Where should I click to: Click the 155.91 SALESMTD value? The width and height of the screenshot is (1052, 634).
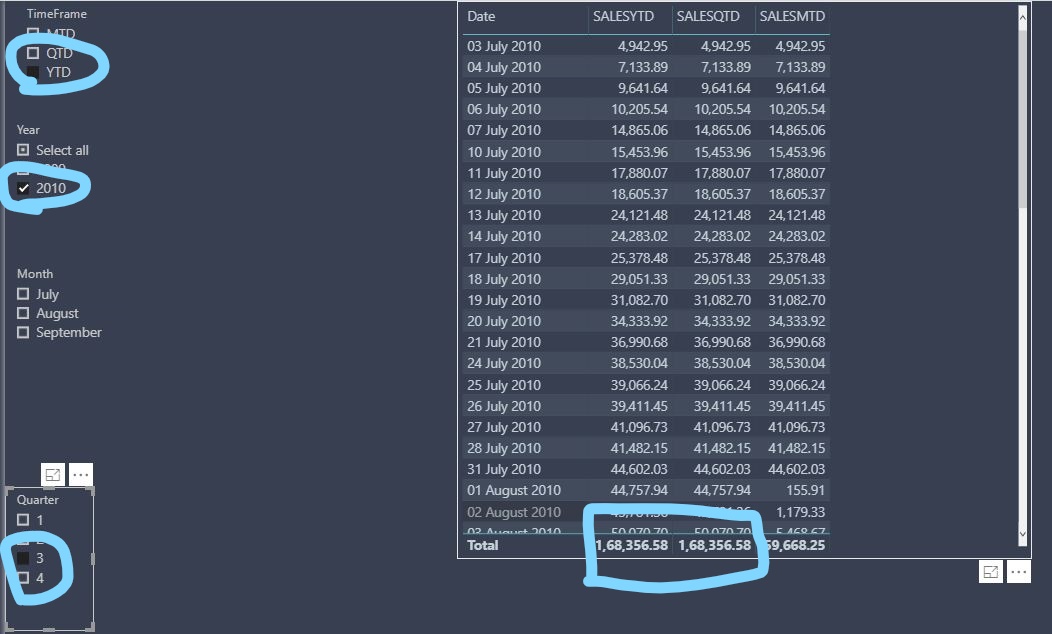tap(805, 490)
